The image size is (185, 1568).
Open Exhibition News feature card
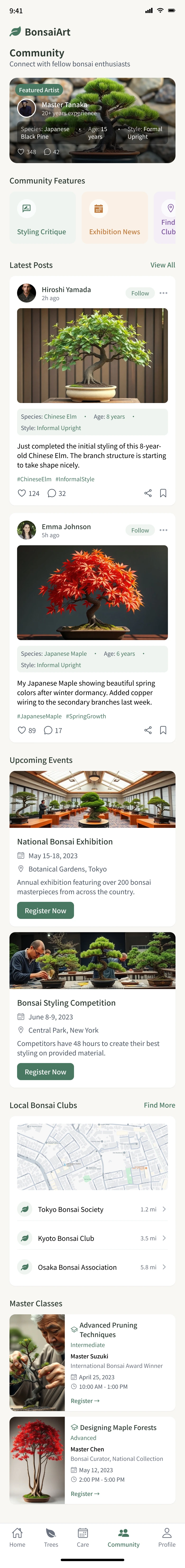(x=114, y=218)
